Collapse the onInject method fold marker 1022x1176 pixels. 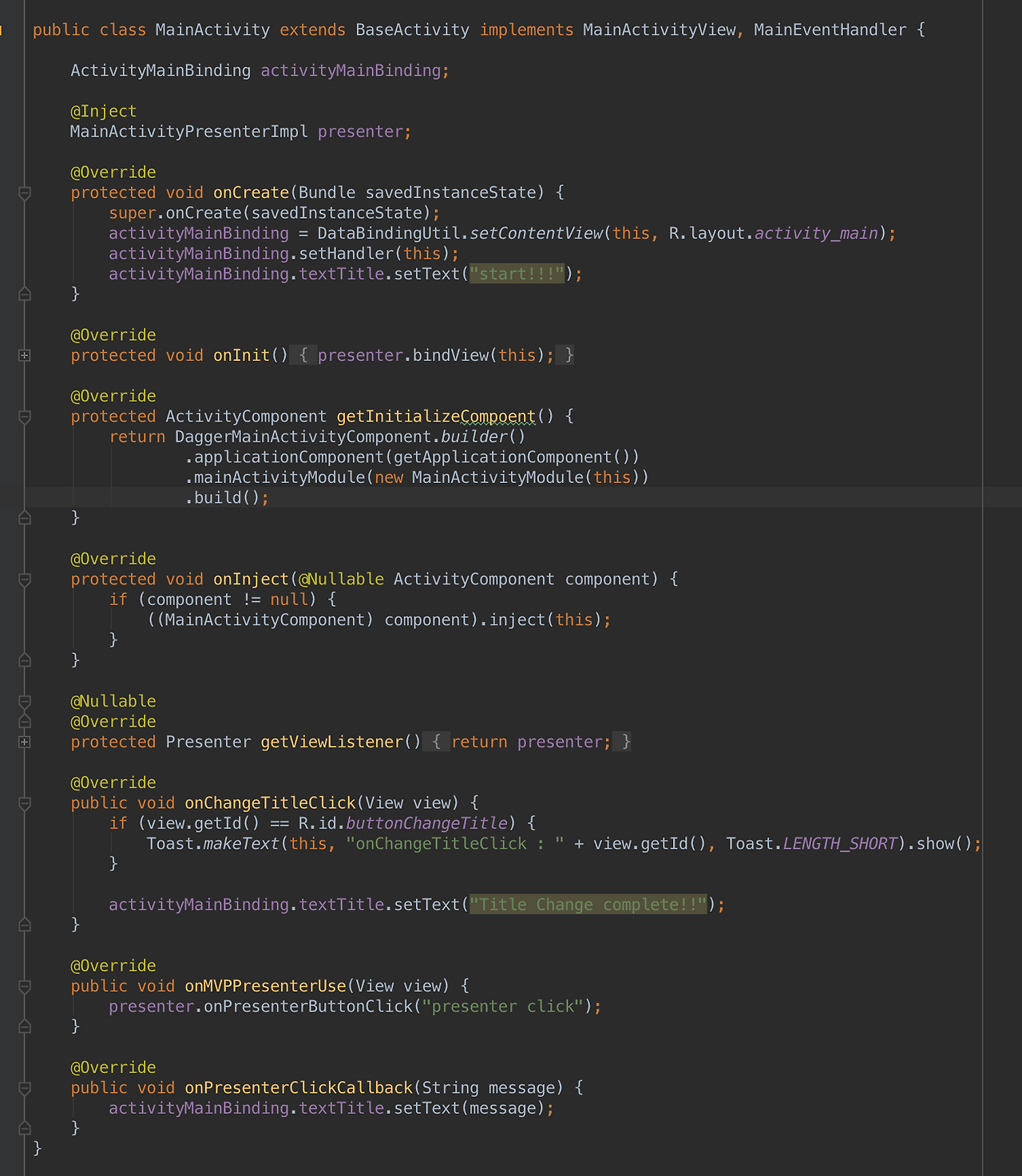25,580
